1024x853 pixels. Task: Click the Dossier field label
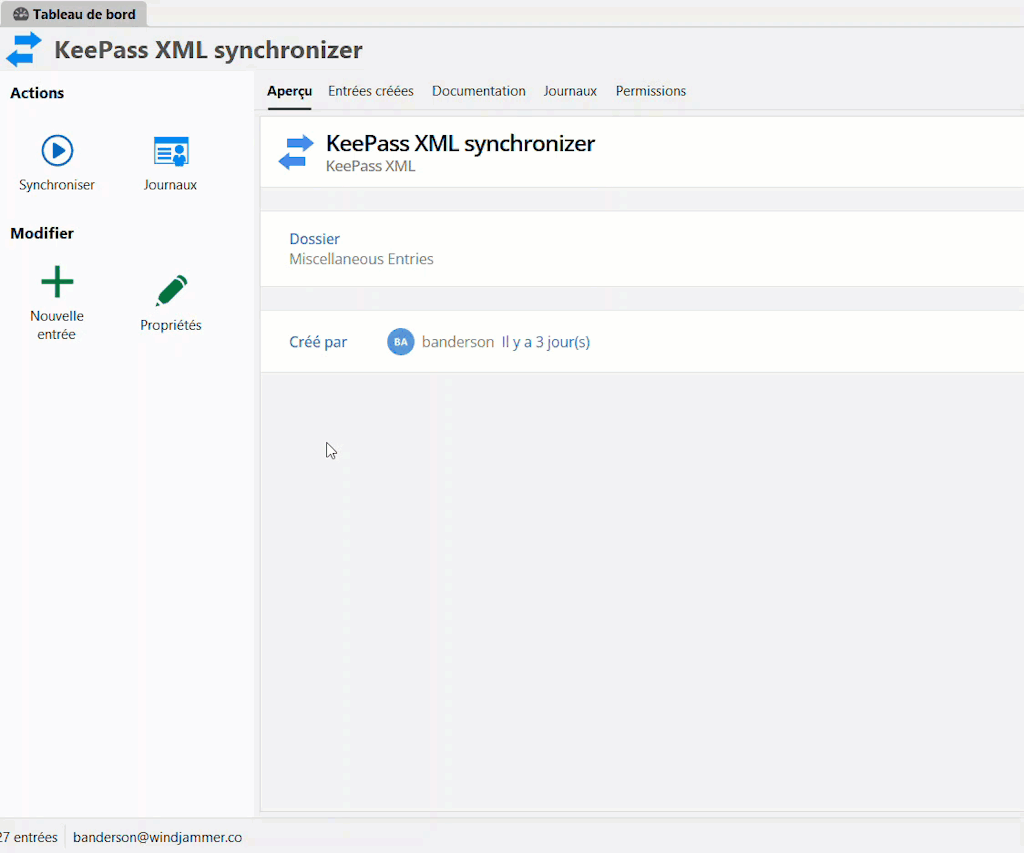point(314,239)
